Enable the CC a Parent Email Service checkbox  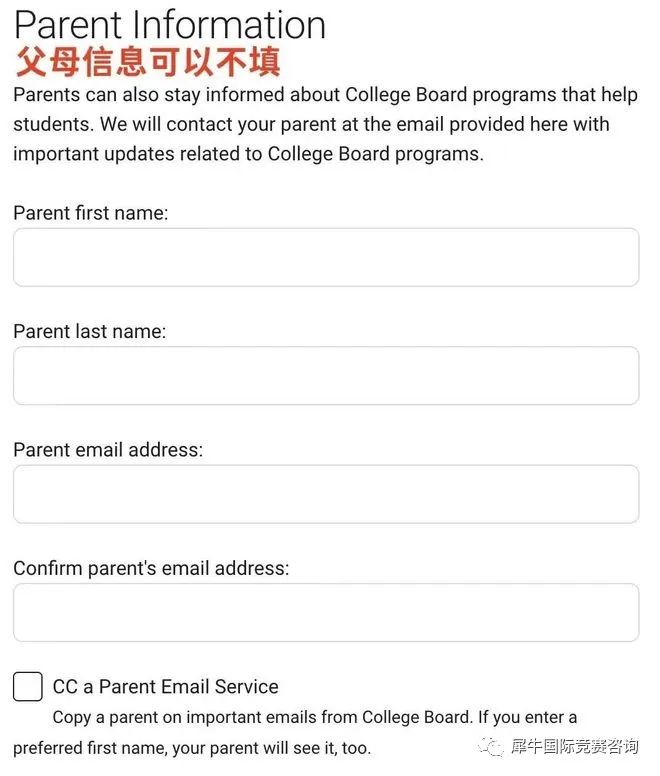coord(28,686)
